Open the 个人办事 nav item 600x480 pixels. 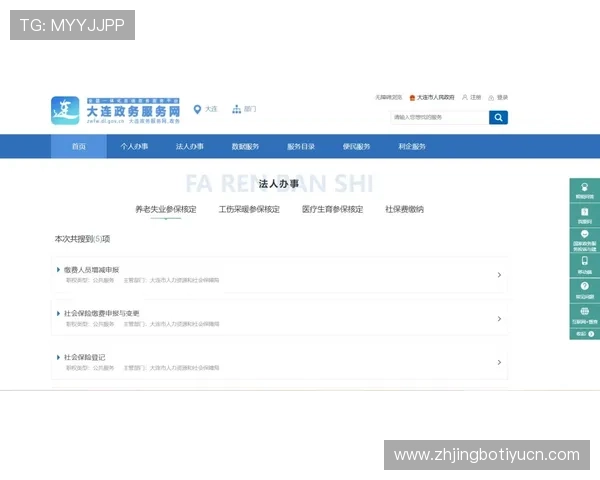(134, 146)
